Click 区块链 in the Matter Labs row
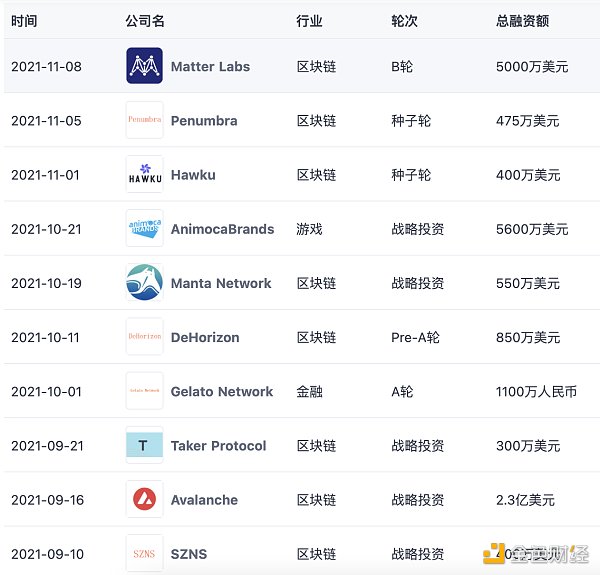 [316, 67]
